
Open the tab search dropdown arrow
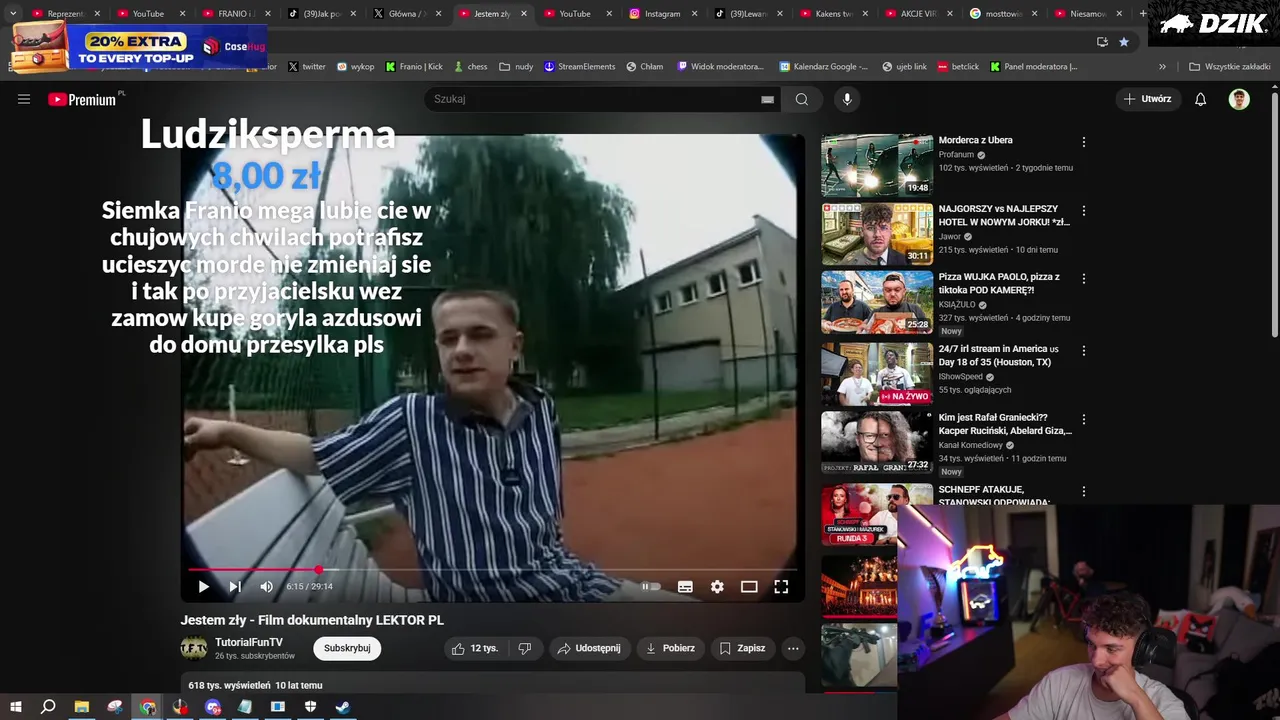tap(13, 13)
